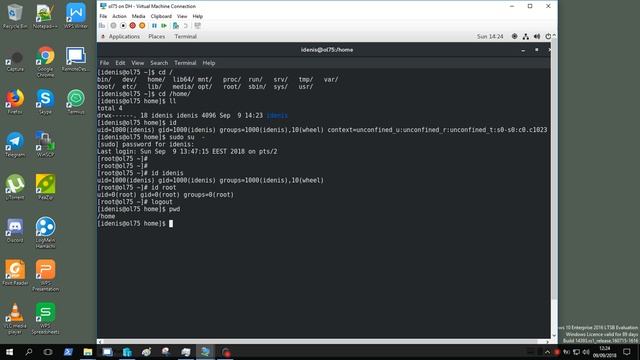Viewport: 640px width, 360px height.
Task: Click GNOME accessibility icon in top bar
Action: 515,36
